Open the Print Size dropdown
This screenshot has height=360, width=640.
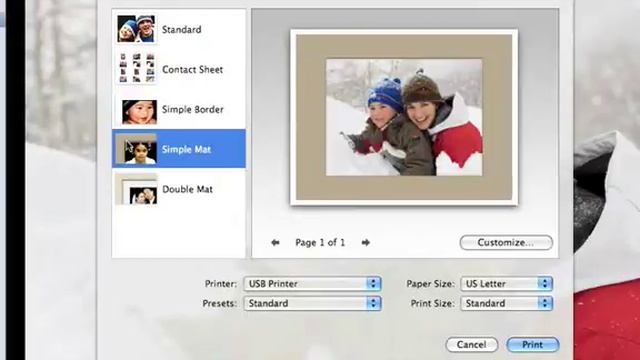point(507,303)
